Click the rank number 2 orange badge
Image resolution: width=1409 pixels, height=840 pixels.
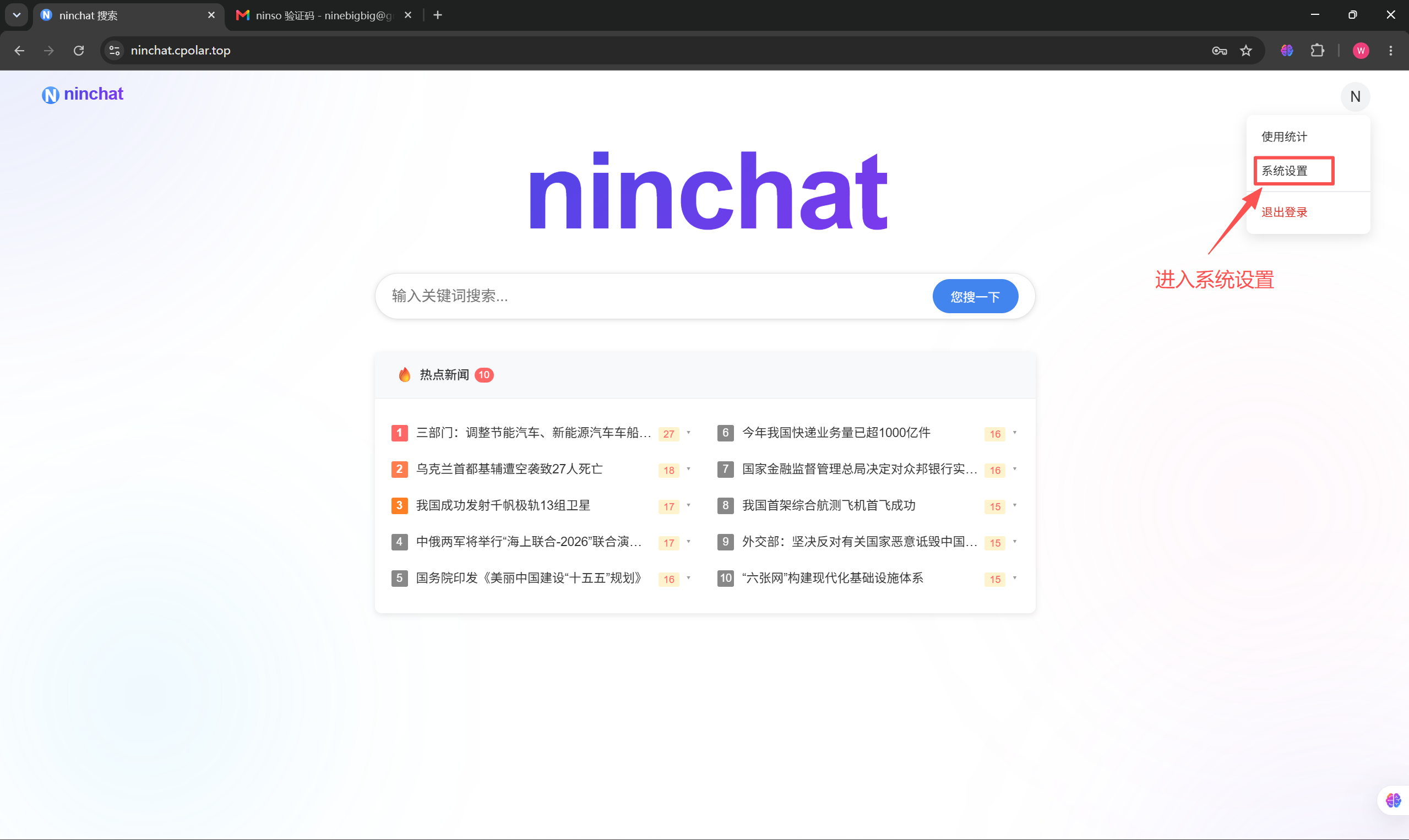(399, 468)
